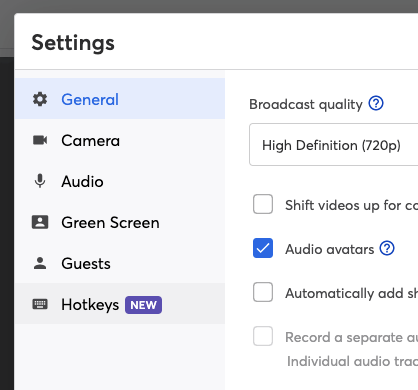Click the Individual audio tracks note
Image resolution: width=418 pixels, height=390 pixels.
click(352, 361)
